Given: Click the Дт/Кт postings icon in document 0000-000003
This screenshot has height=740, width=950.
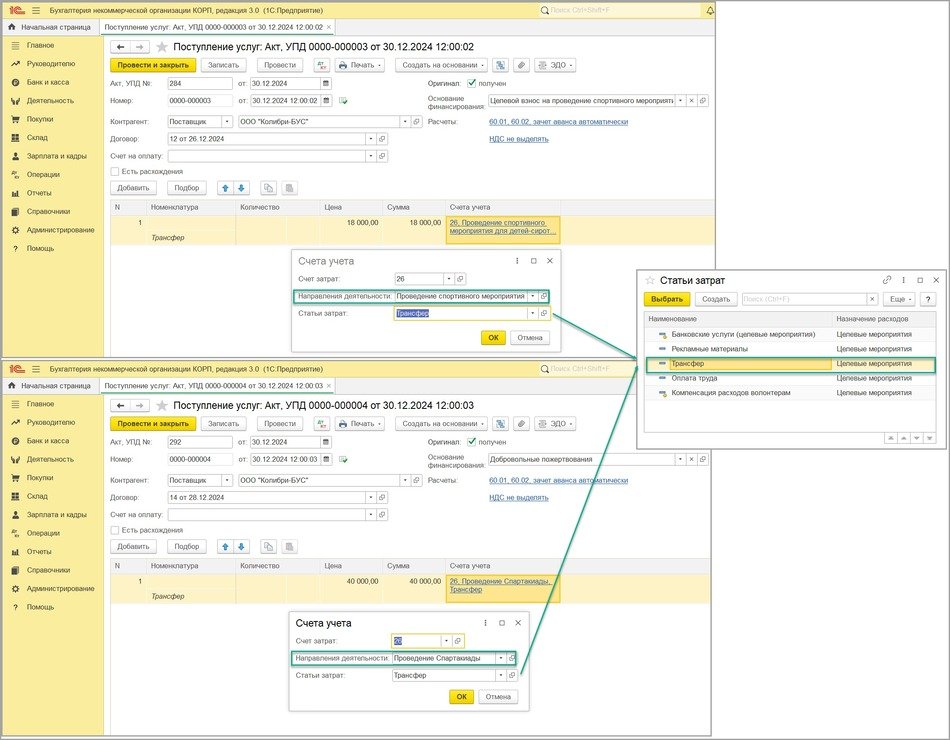Looking at the screenshot, I should pos(321,65).
